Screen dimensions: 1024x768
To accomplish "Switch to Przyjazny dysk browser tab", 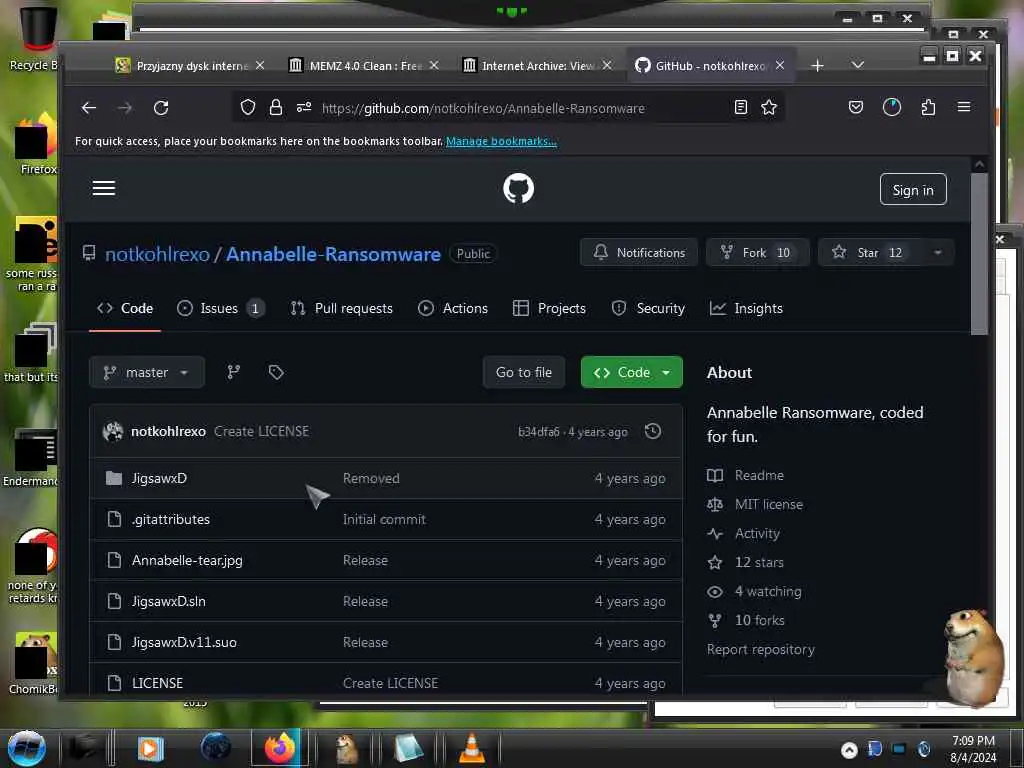I will click(191, 65).
